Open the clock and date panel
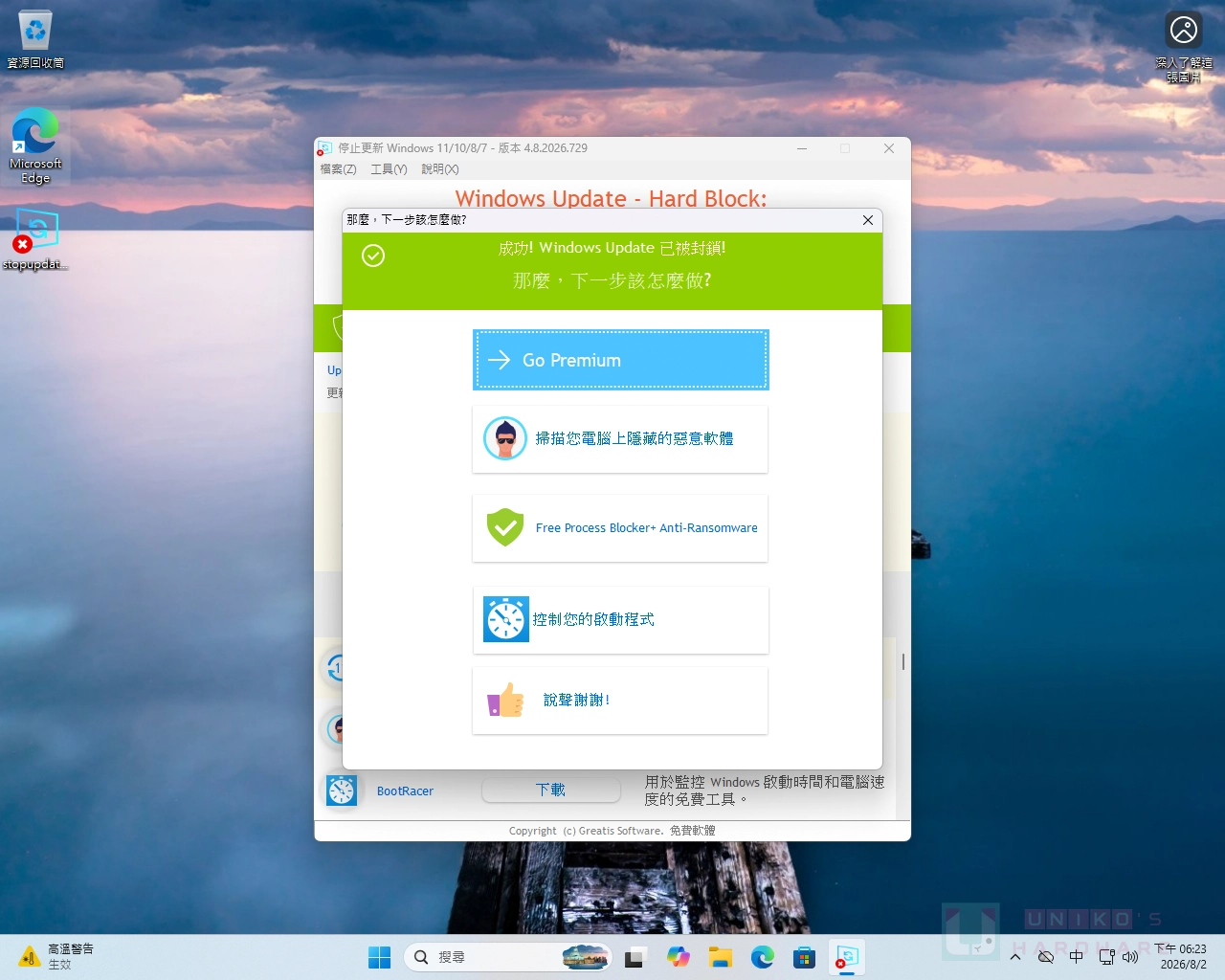The height and width of the screenshot is (980, 1225). [x=1180, y=957]
